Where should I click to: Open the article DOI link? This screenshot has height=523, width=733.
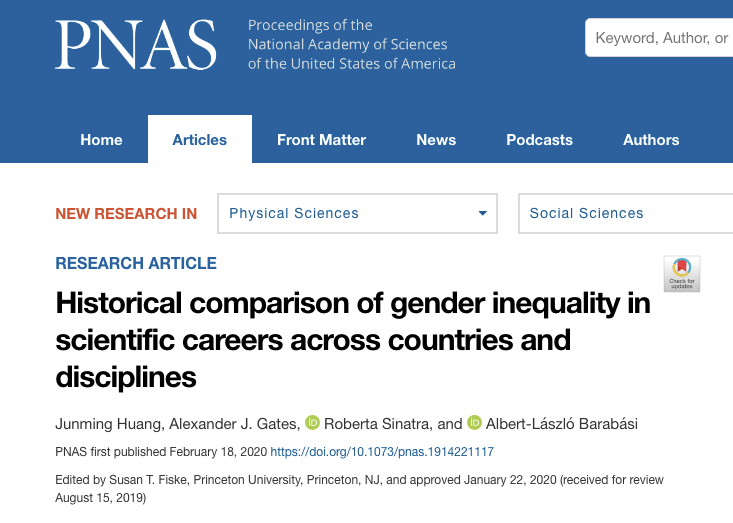click(x=382, y=452)
